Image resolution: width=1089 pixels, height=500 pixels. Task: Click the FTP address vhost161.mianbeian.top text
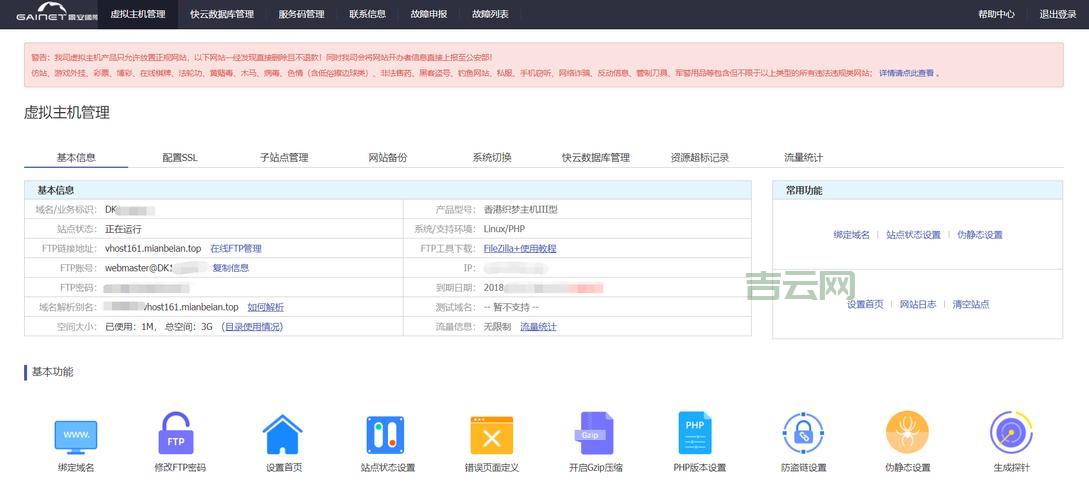153,249
